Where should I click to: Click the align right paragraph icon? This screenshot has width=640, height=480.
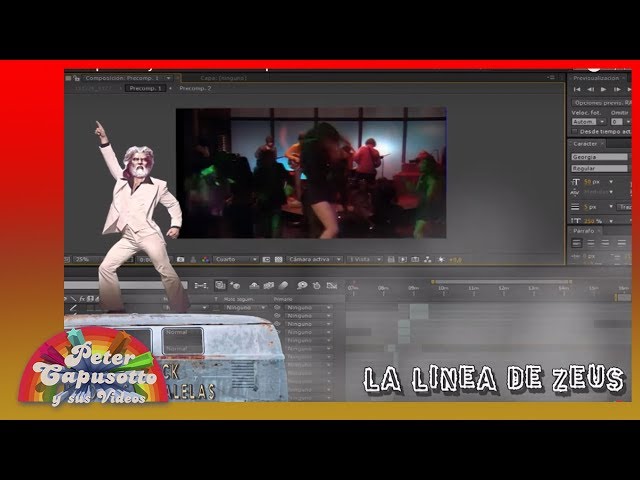click(605, 243)
